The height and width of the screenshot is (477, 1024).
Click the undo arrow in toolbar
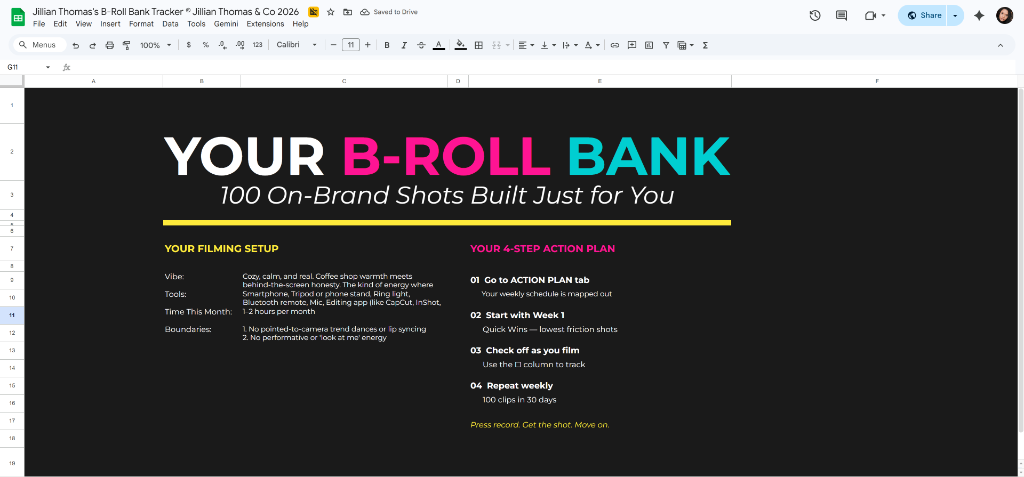(76, 45)
